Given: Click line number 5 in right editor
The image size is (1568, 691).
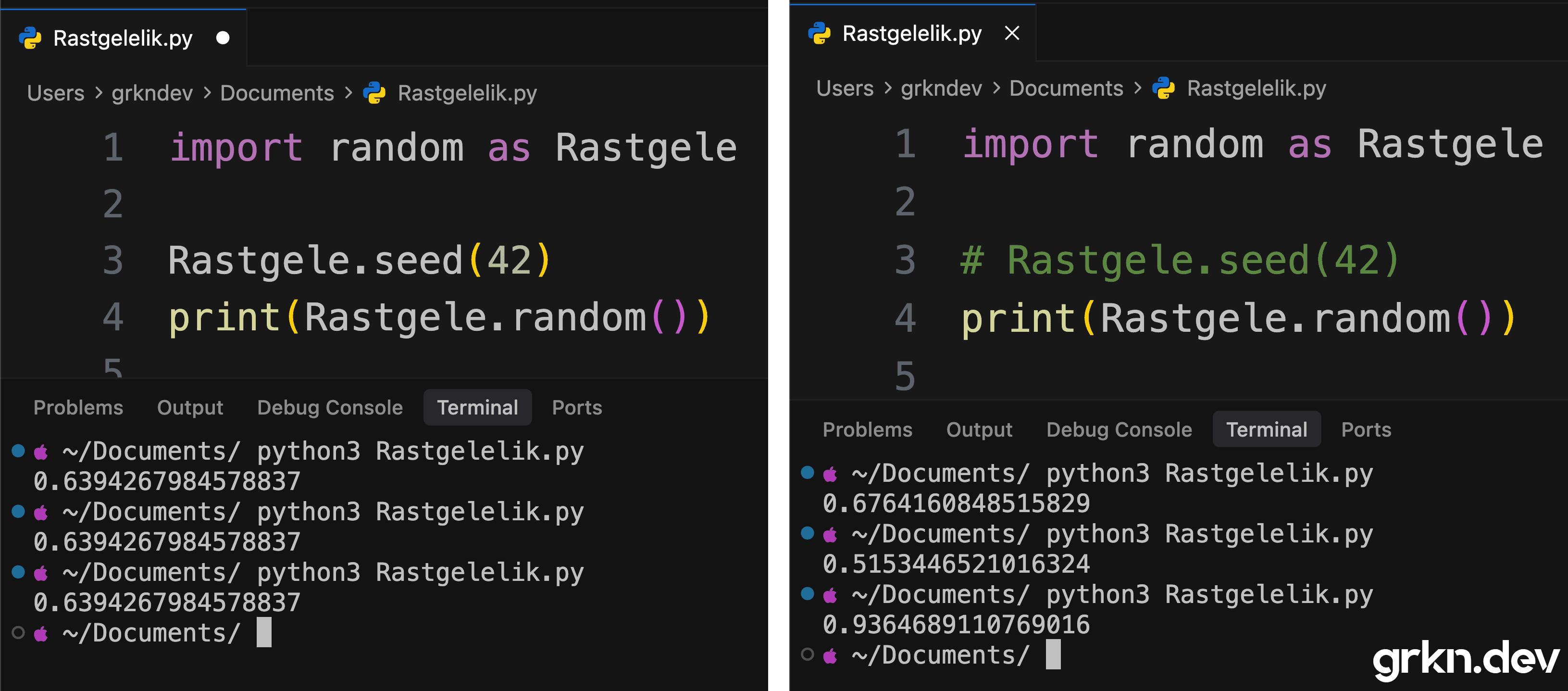Looking at the screenshot, I should [x=905, y=376].
